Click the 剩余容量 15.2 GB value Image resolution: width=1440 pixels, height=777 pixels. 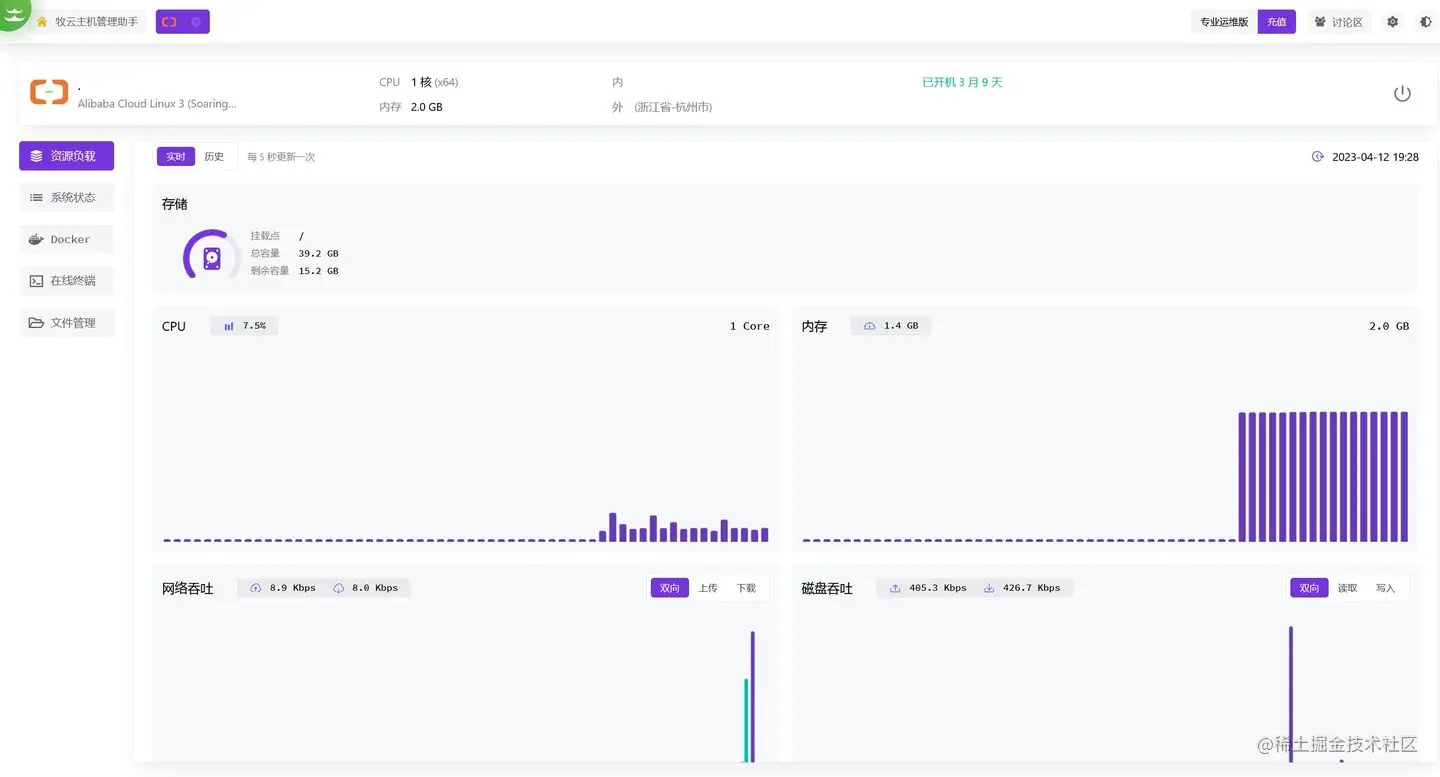tap(318, 271)
